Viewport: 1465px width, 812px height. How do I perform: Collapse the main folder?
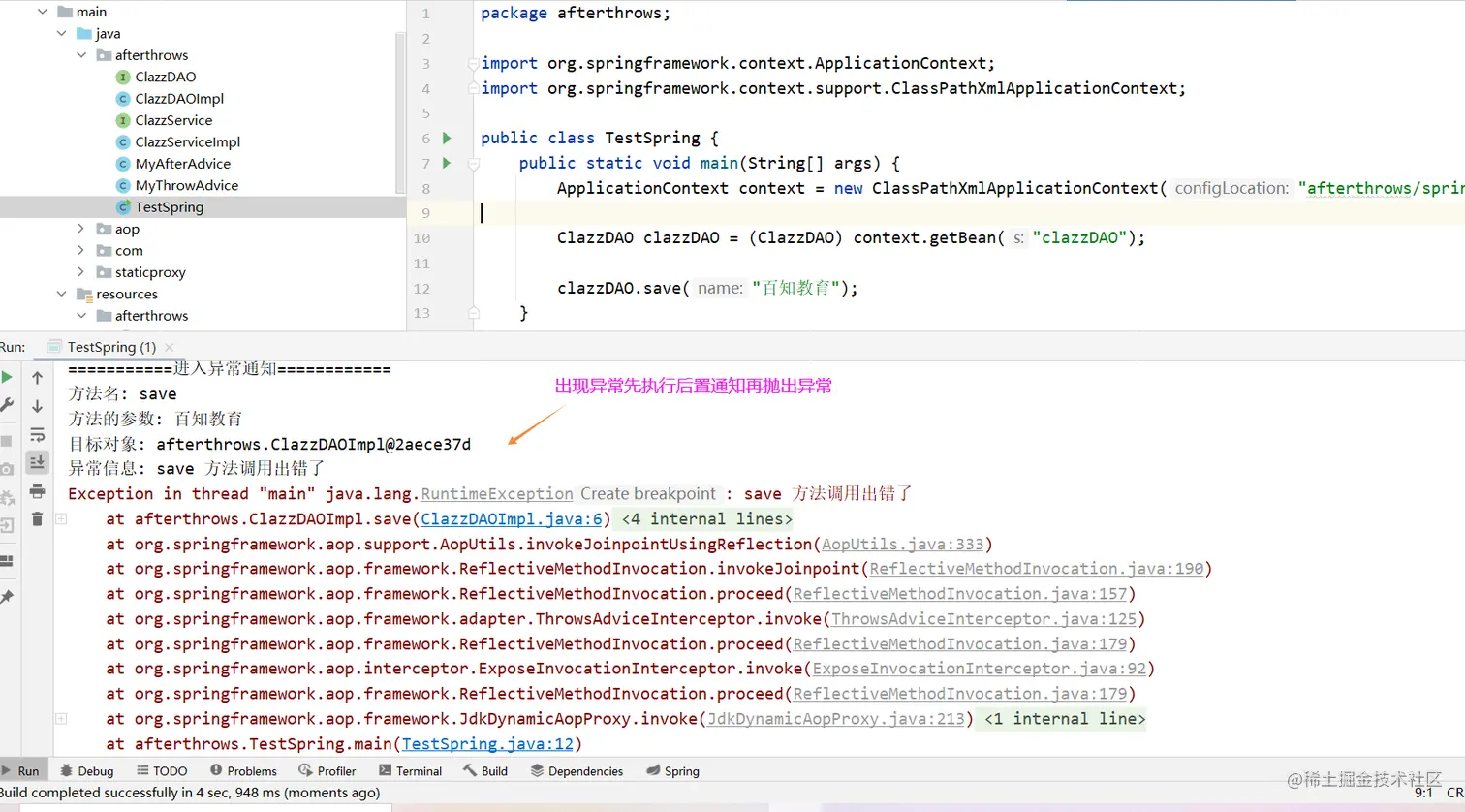point(42,12)
